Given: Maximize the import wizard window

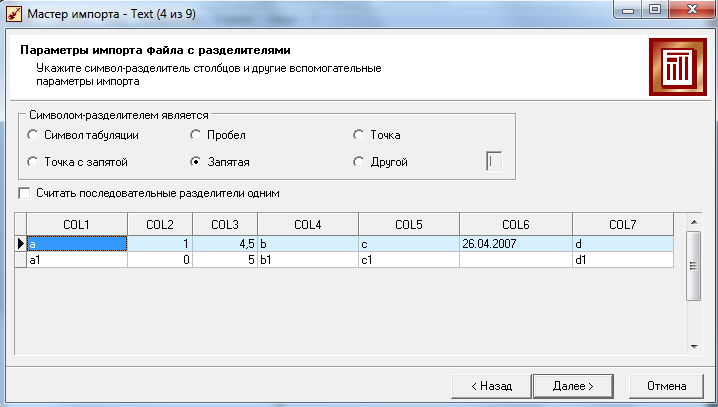Looking at the screenshot, I should click(x=655, y=10).
